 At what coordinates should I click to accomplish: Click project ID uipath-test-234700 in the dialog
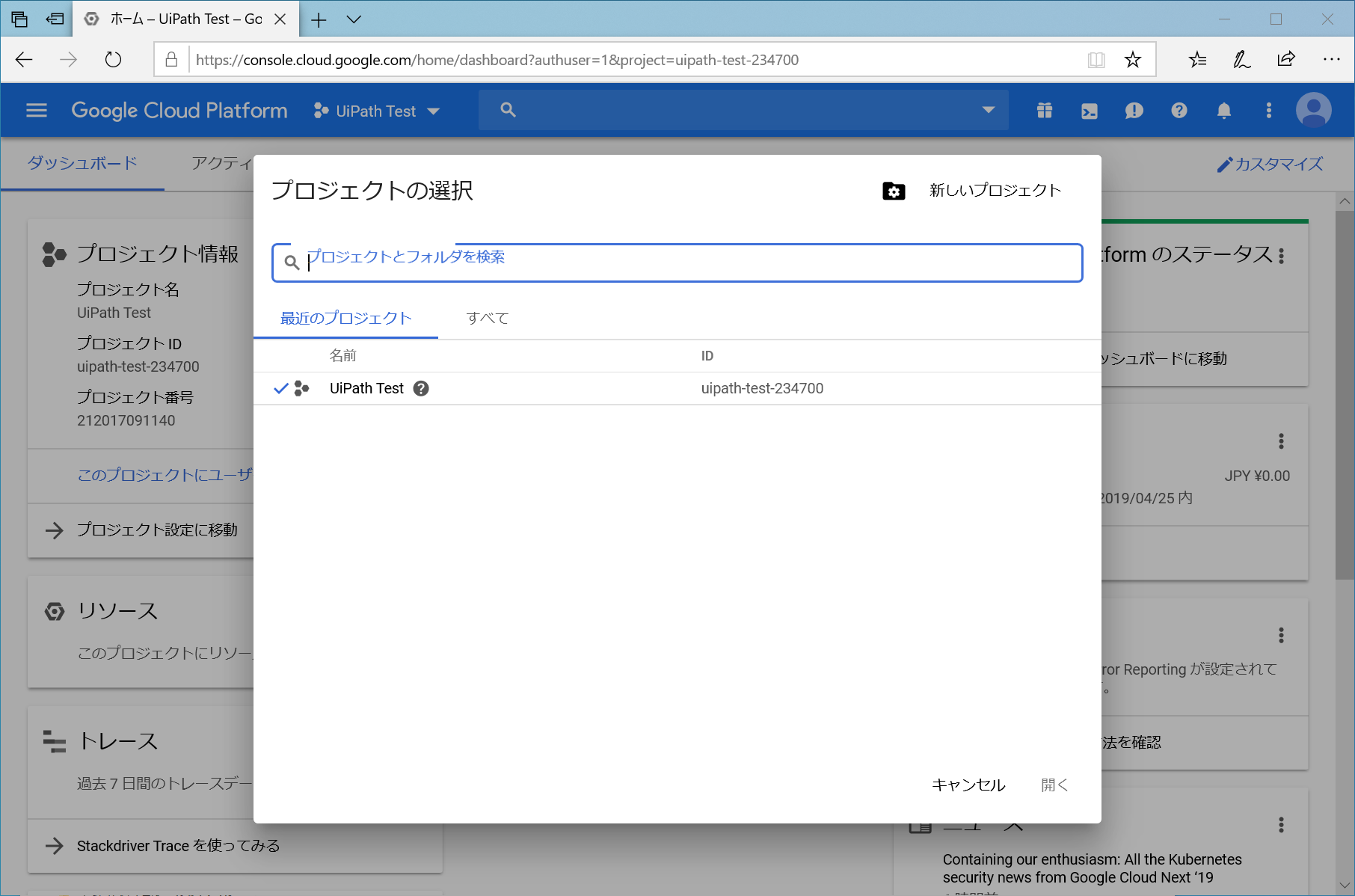pos(762,388)
